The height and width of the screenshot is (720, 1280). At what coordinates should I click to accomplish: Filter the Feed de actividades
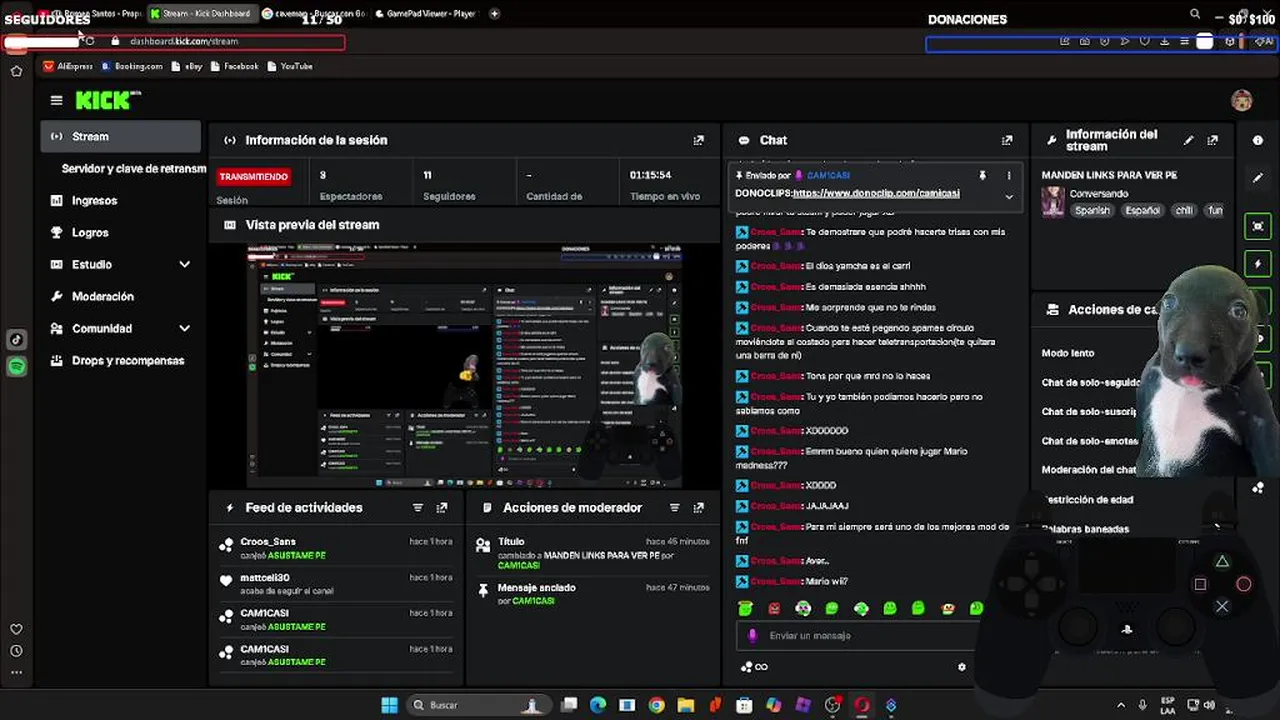click(x=418, y=508)
